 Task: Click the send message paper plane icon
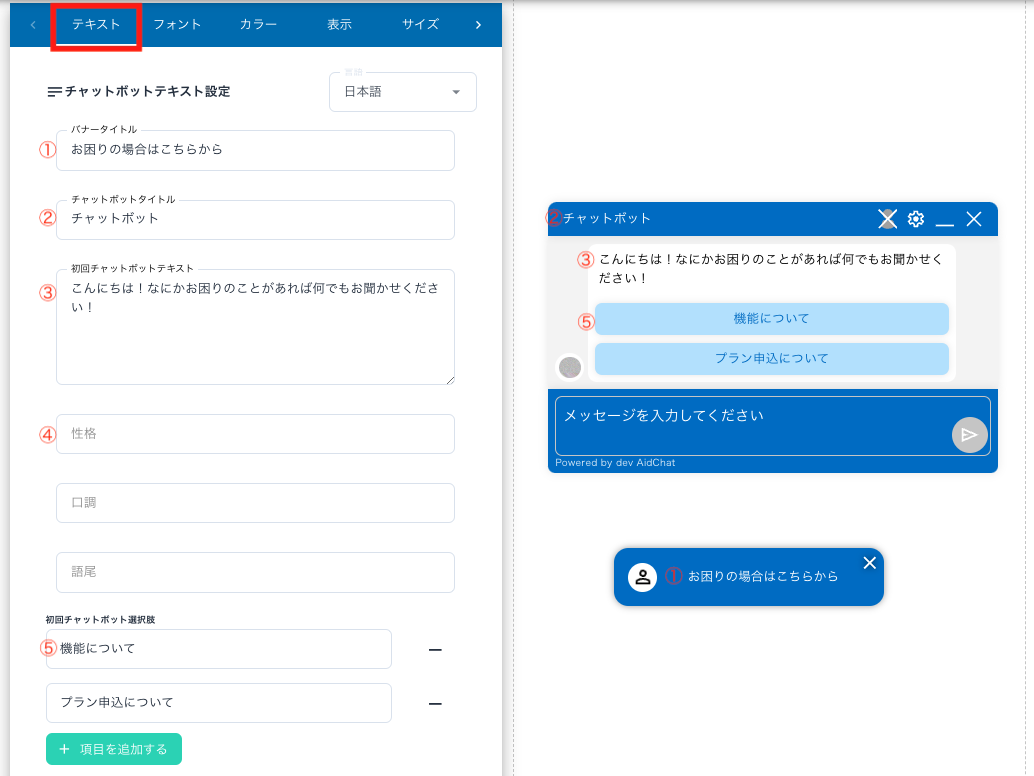[968, 434]
